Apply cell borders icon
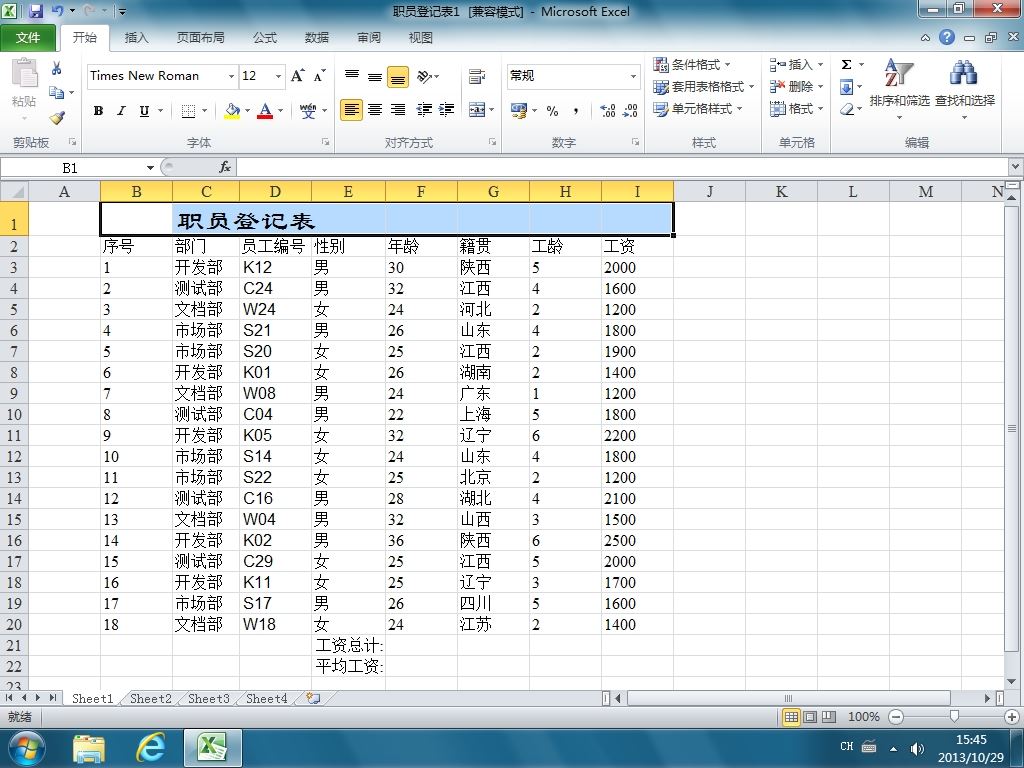 (188, 111)
